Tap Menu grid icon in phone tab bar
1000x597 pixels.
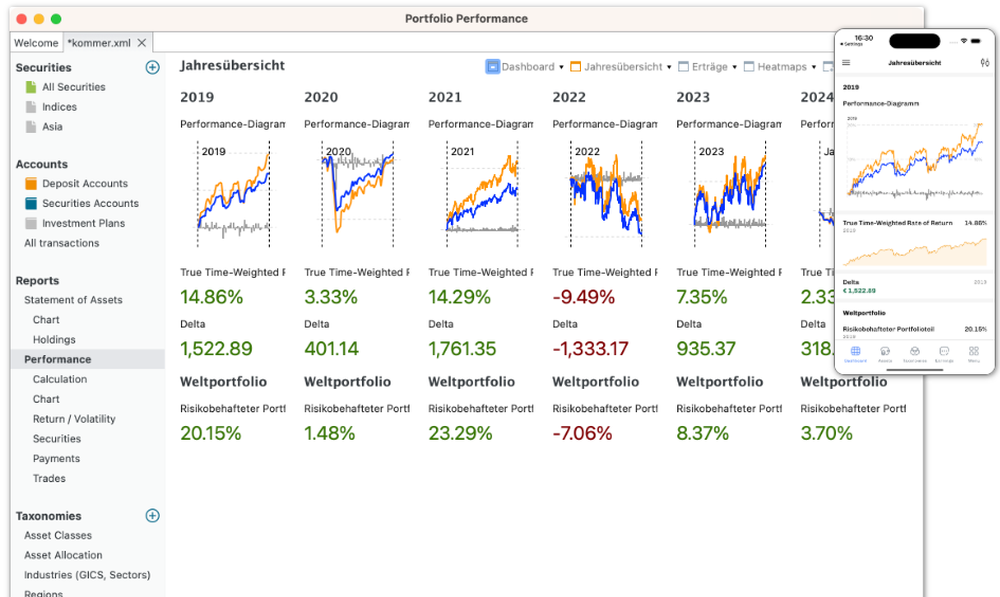click(x=974, y=351)
